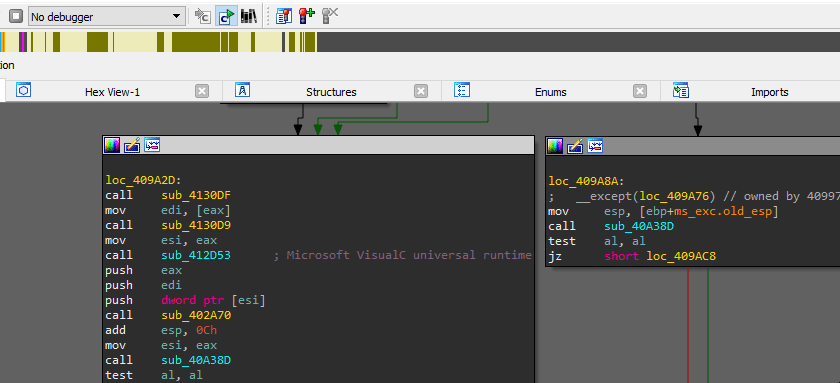Open the No debugger dropdown

point(107,17)
